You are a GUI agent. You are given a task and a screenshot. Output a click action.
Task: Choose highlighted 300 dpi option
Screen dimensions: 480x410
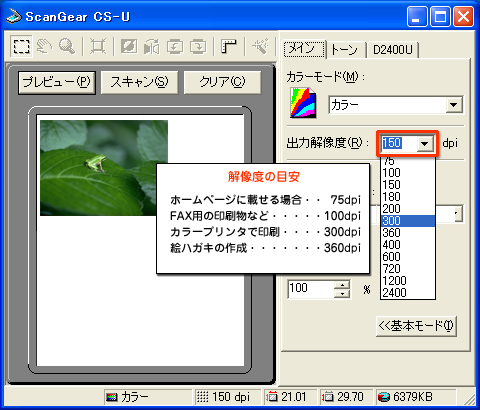point(408,221)
